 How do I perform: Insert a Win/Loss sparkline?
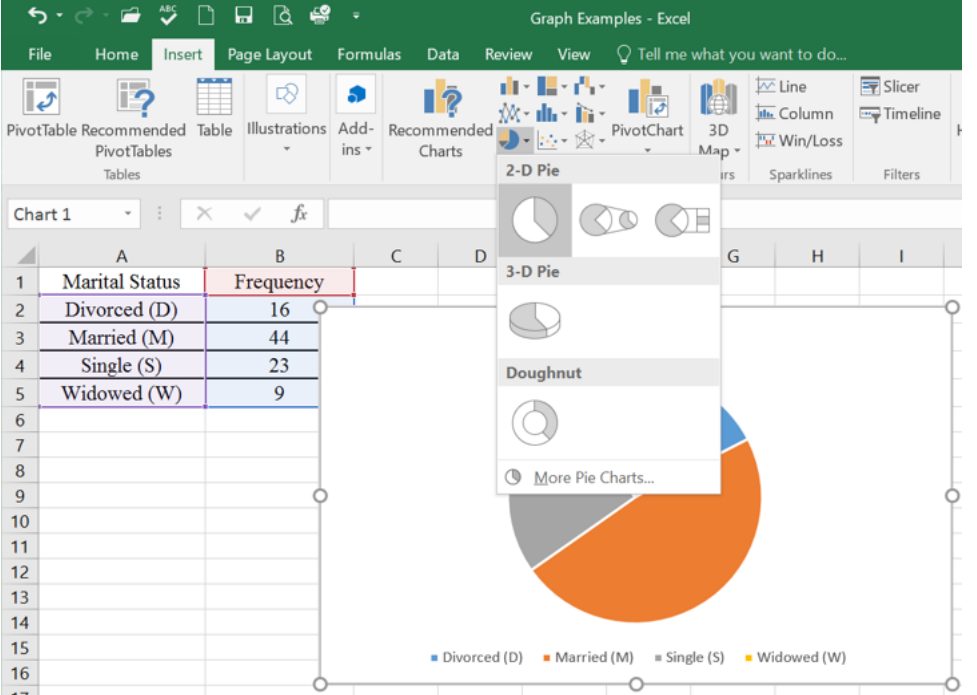[799, 140]
